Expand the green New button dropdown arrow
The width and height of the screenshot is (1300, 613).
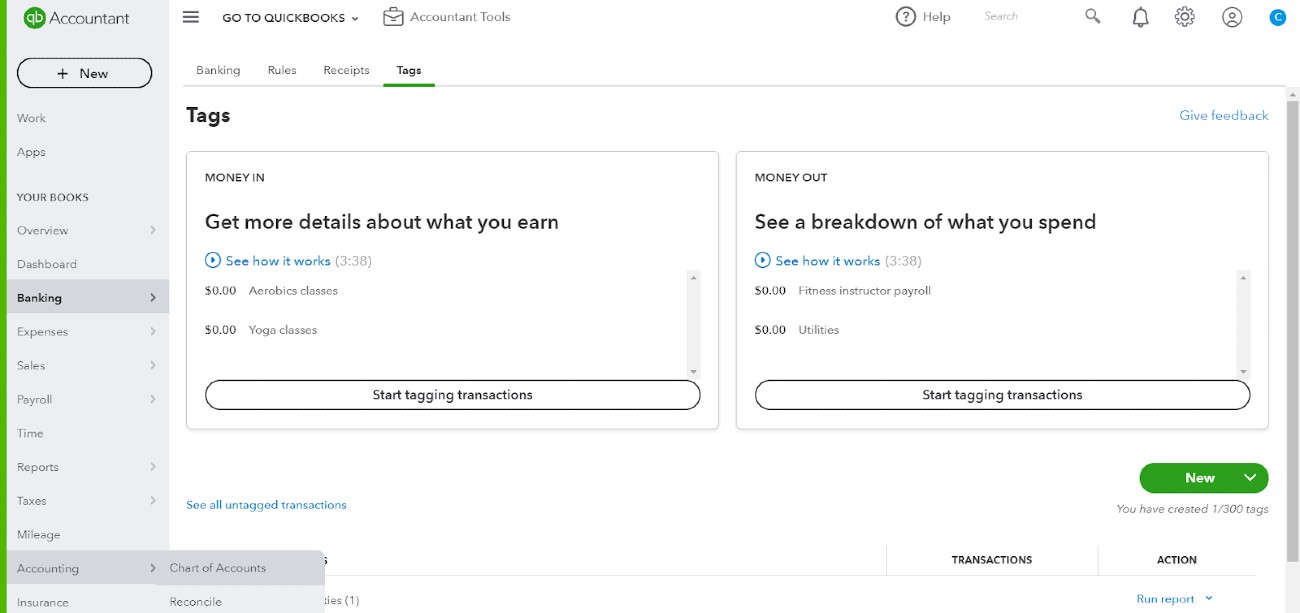[1250, 478]
